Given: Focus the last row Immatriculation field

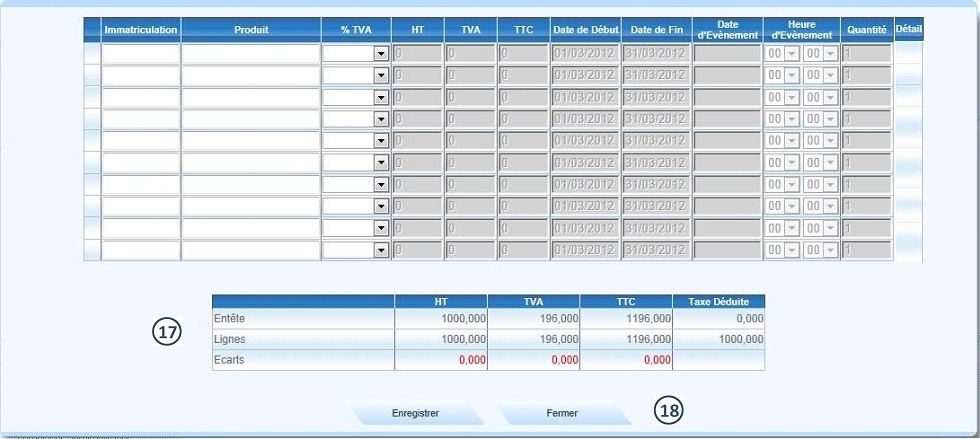Looking at the screenshot, I should point(141,251).
